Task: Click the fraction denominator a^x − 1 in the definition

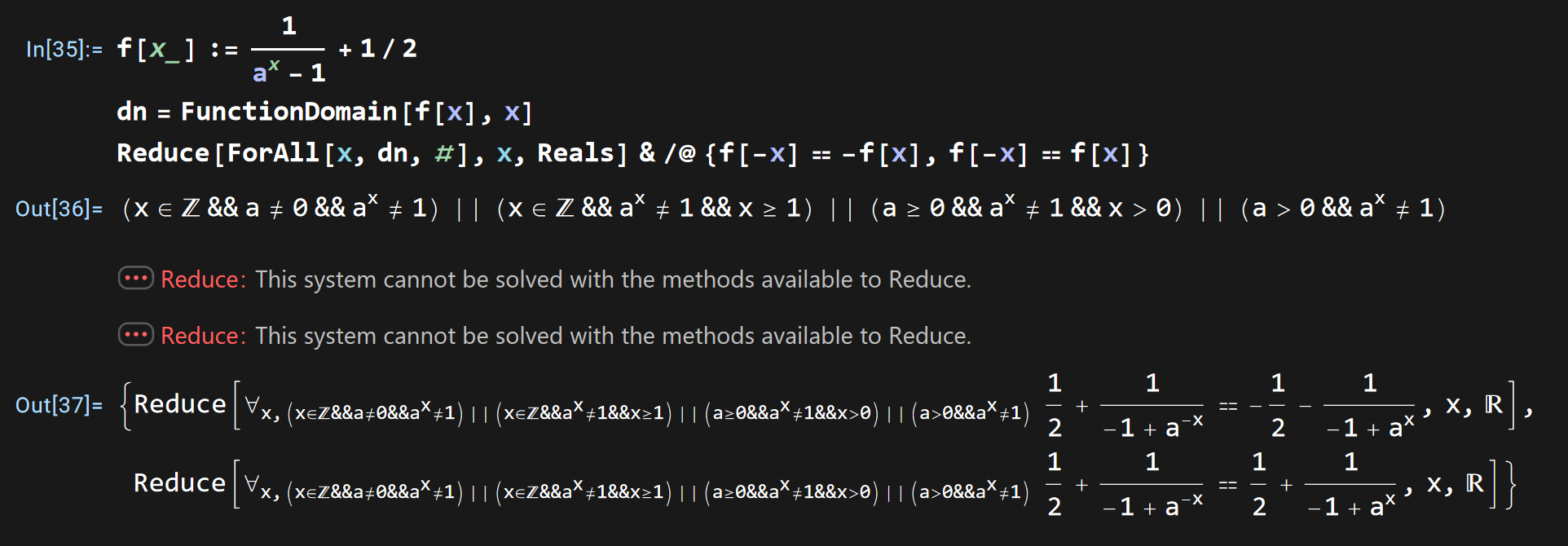Action: [288, 73]
